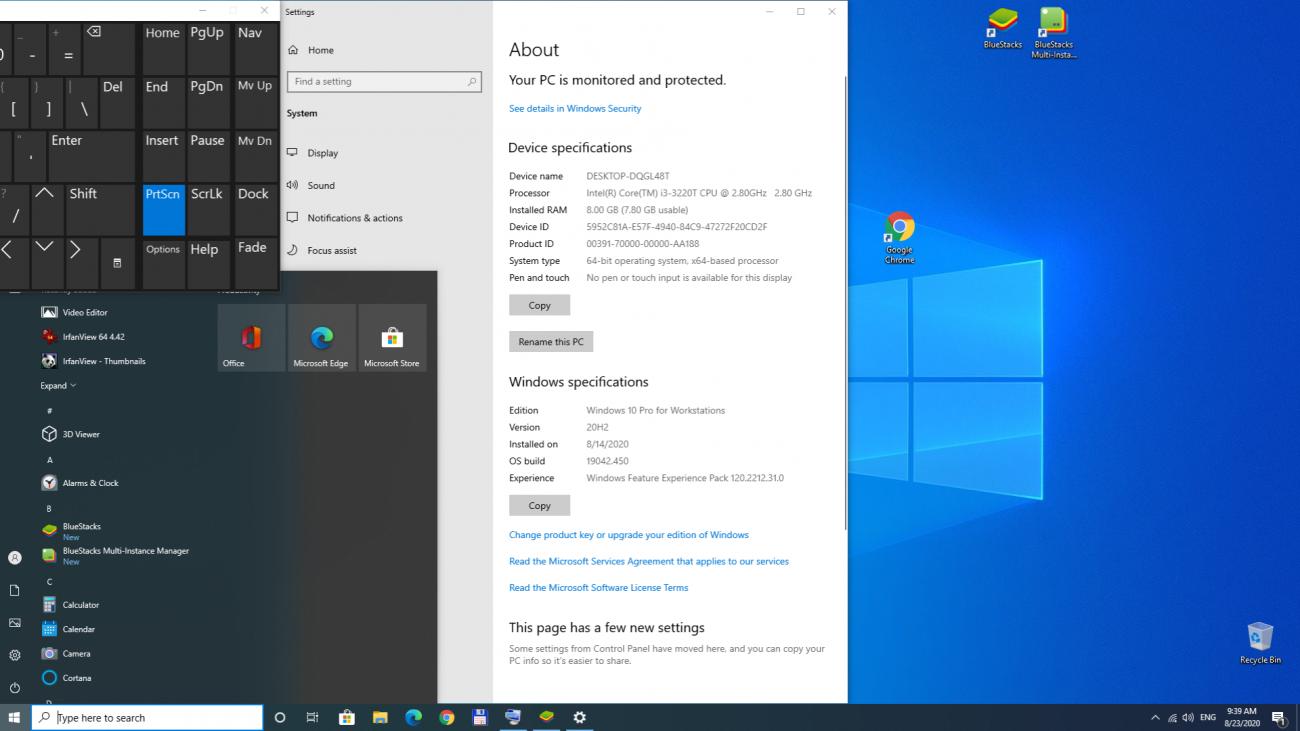Viewport: 1300px width, 731px height.
Task: Click PrtScn key on on-screen keyboard
Action: pos(164,210)
